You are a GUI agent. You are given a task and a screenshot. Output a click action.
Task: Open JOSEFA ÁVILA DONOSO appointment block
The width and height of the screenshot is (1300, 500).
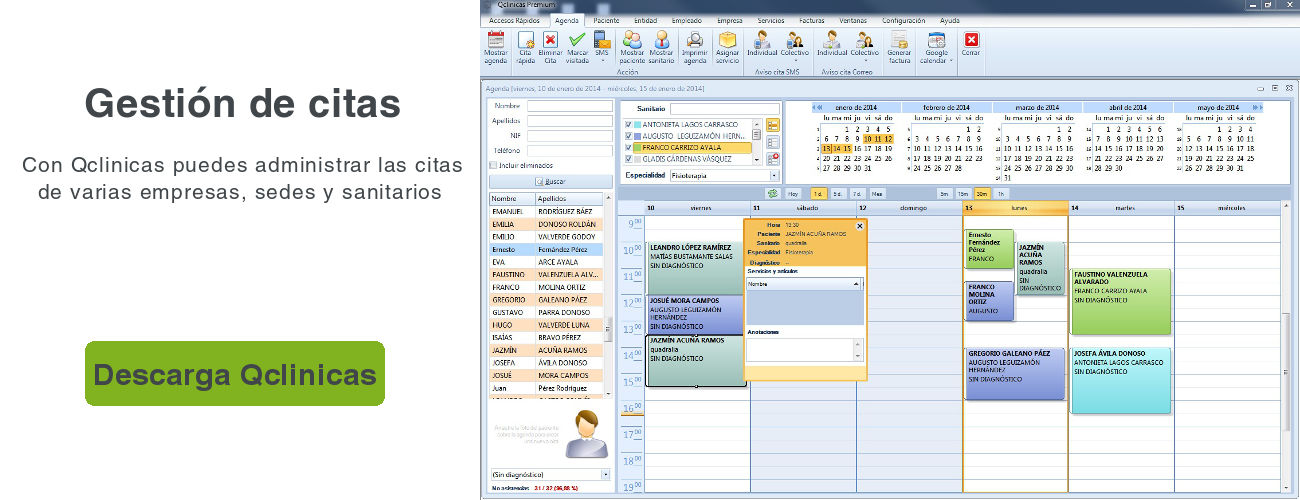click(x=1120, y=380)
